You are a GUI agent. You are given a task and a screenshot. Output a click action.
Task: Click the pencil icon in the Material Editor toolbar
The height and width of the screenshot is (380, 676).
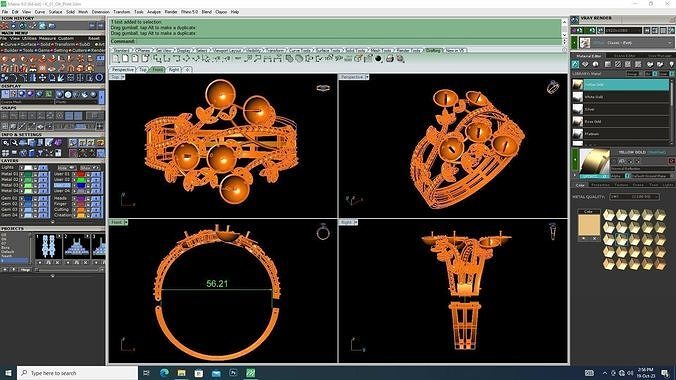point(575,64)
